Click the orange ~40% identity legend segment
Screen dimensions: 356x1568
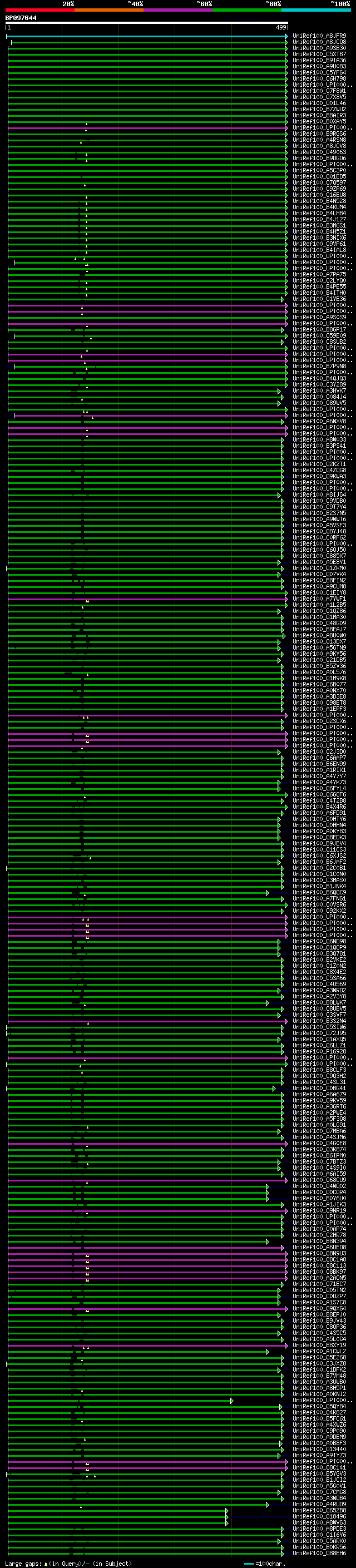pos(110,10)
